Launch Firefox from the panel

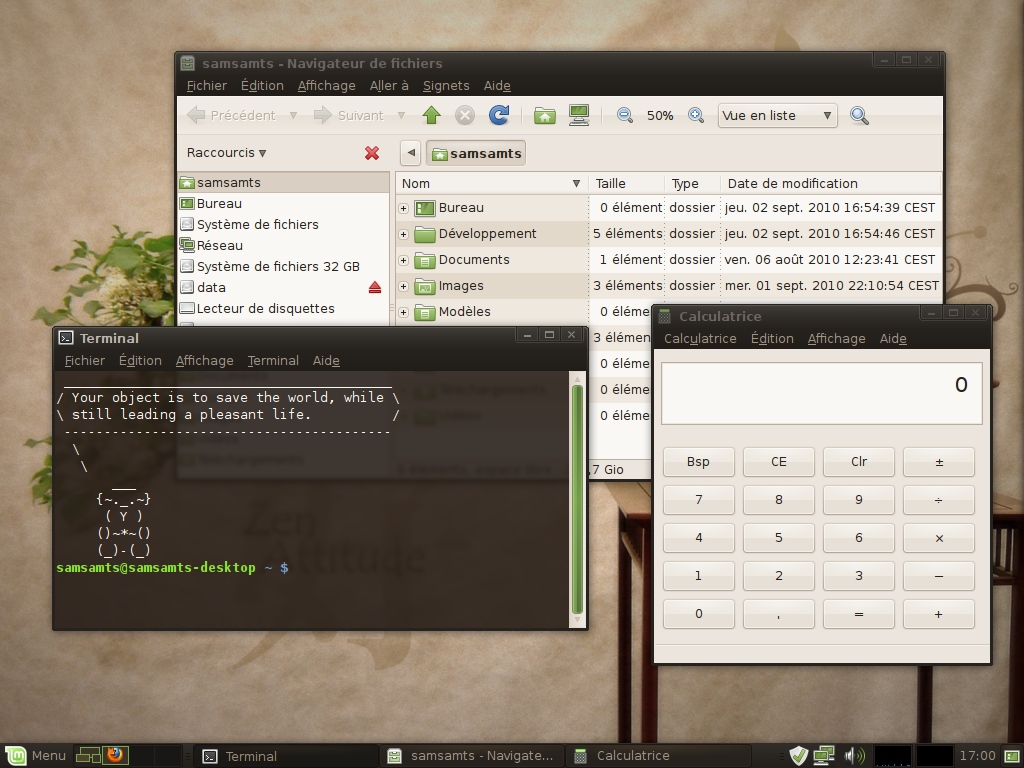pyautogui.click(x=116, y=755)
